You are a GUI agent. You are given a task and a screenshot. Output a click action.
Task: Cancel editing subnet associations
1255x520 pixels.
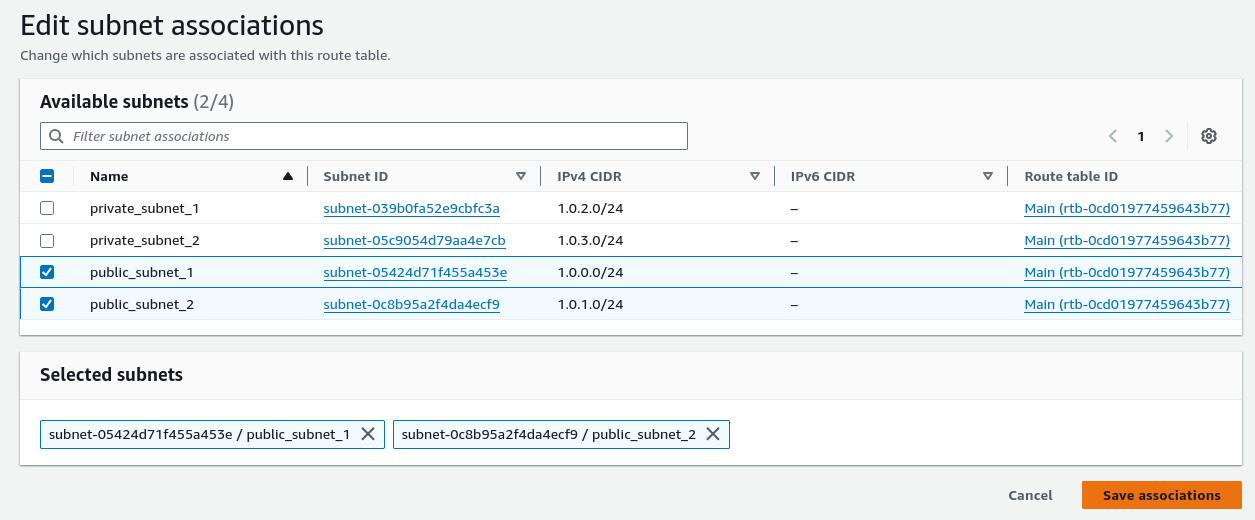(1030, 495)
